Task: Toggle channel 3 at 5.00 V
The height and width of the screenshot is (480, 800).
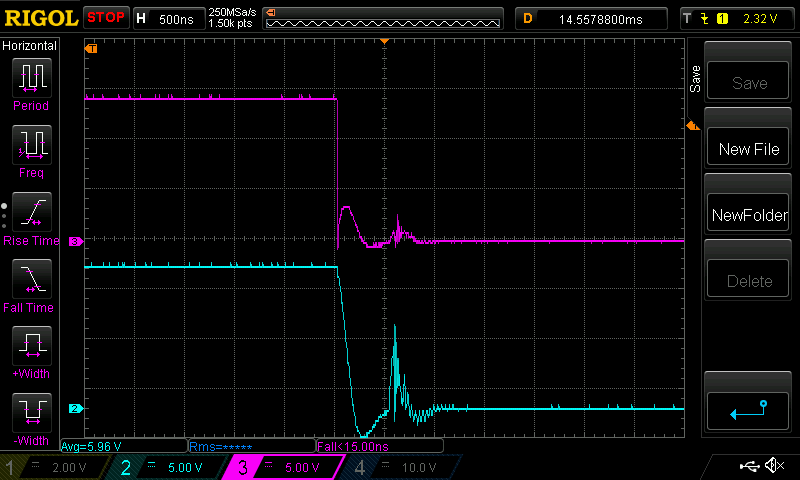Action: pyautogui.click(x=283, y=467)
